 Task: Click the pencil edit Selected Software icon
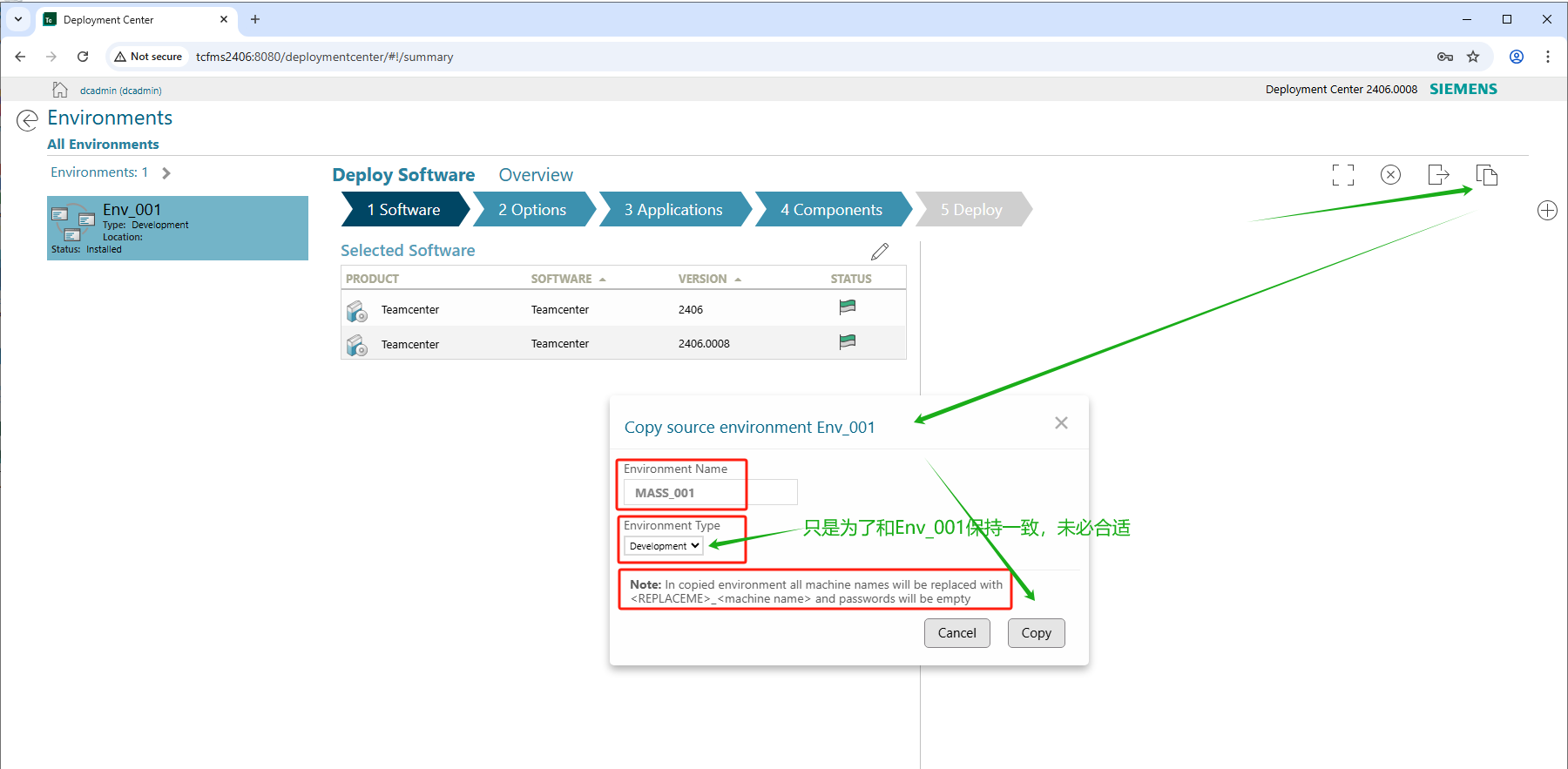(880, 252)
